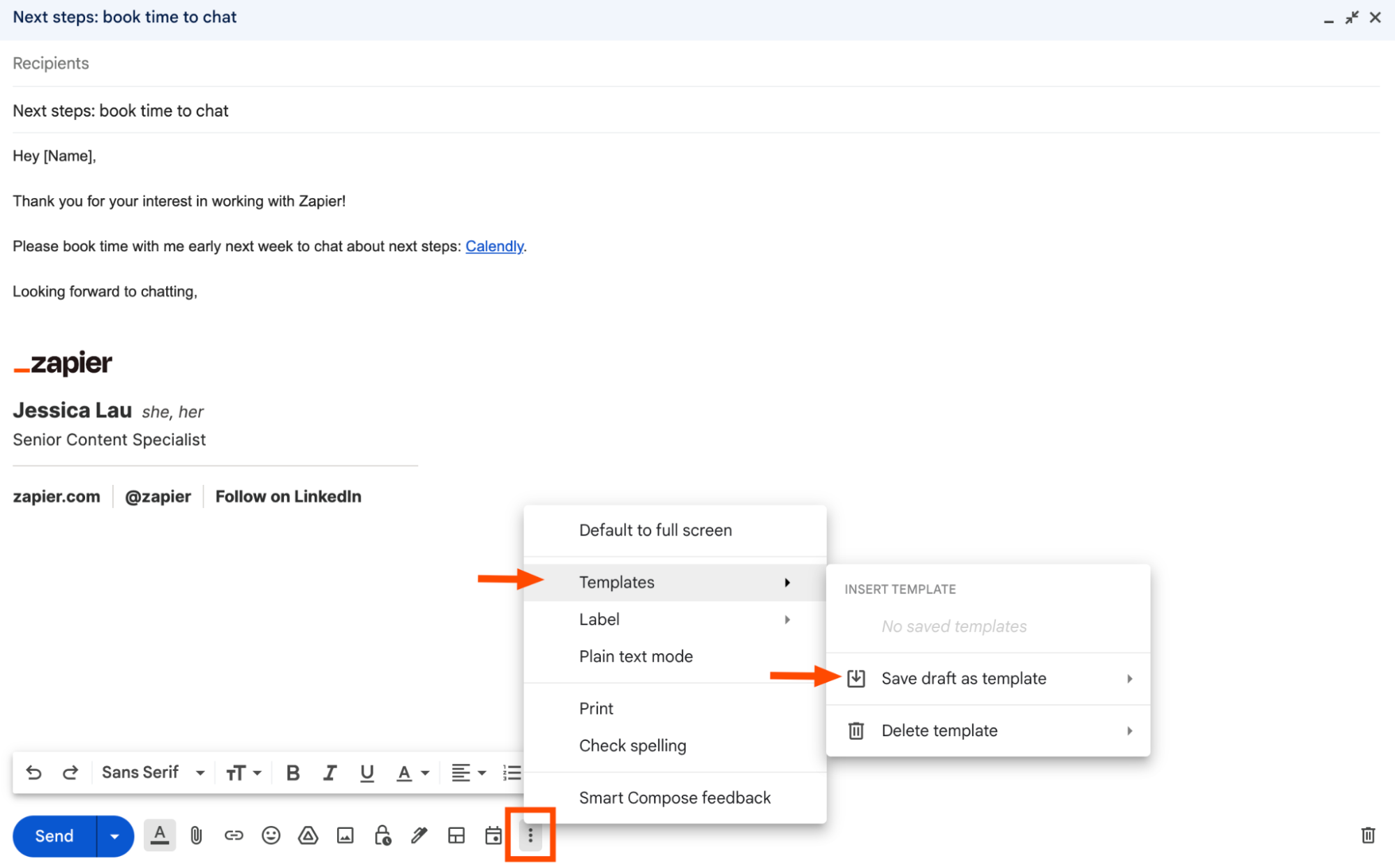
Task: Click the choose layout icon
Action: 456,835
